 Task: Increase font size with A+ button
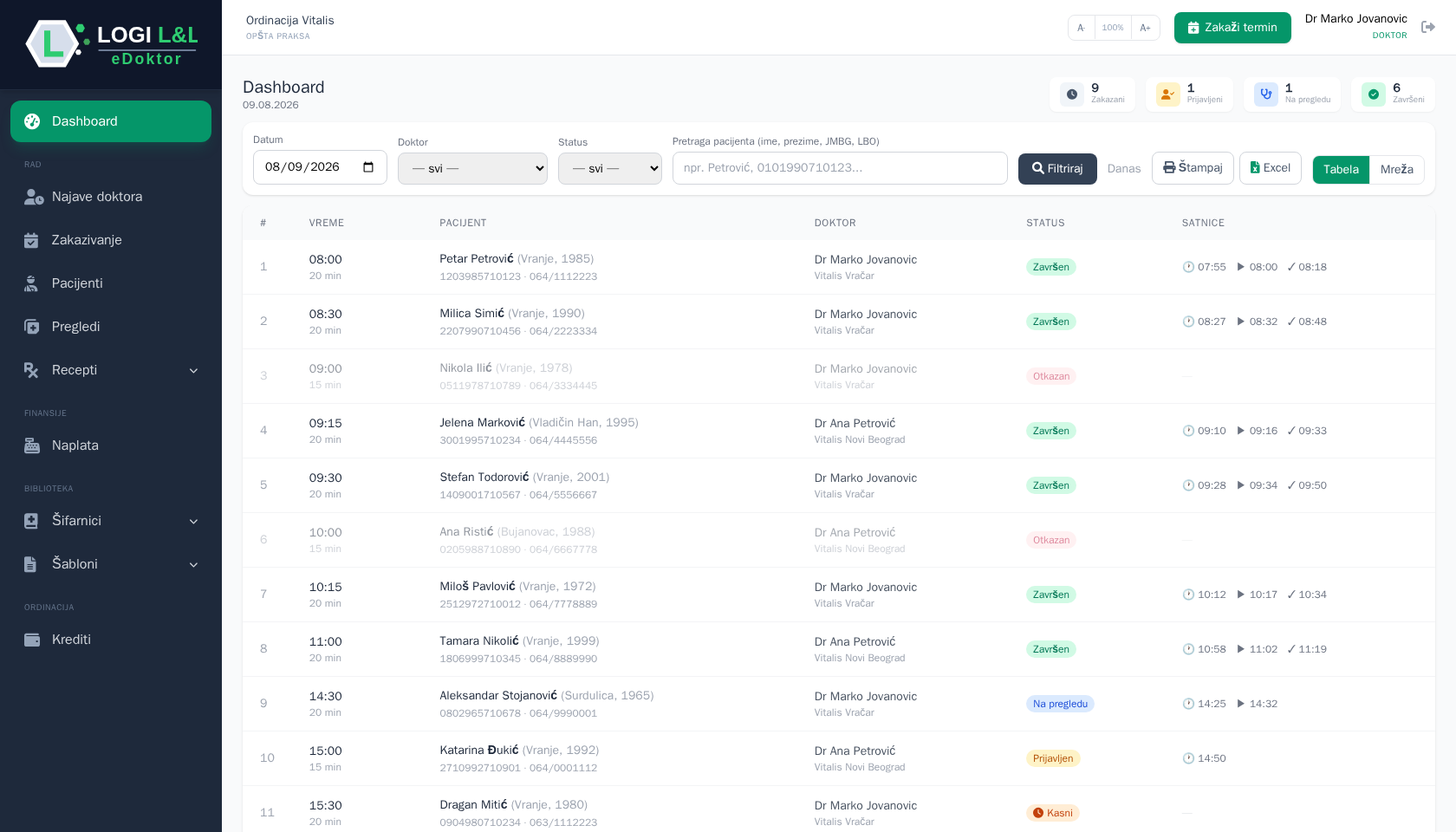pos(1145,28)
